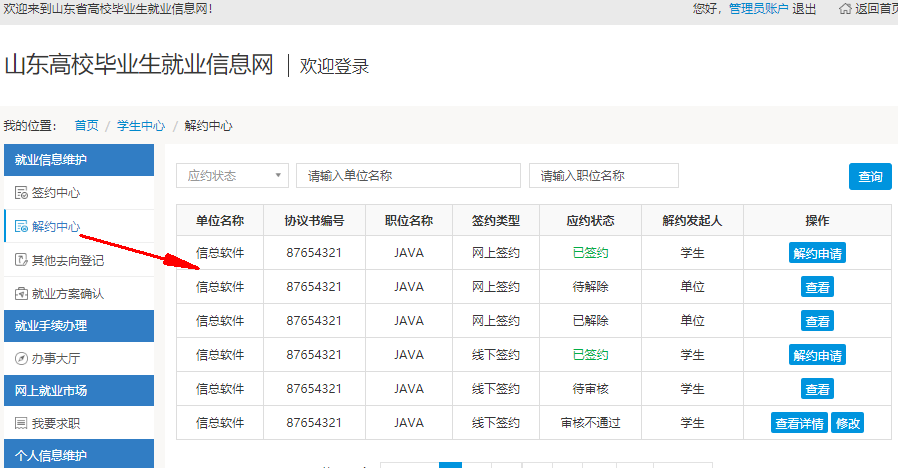898x468 pixels.
Task: Click the 办事大厅 compass icon
Action: tap(21, 358)
